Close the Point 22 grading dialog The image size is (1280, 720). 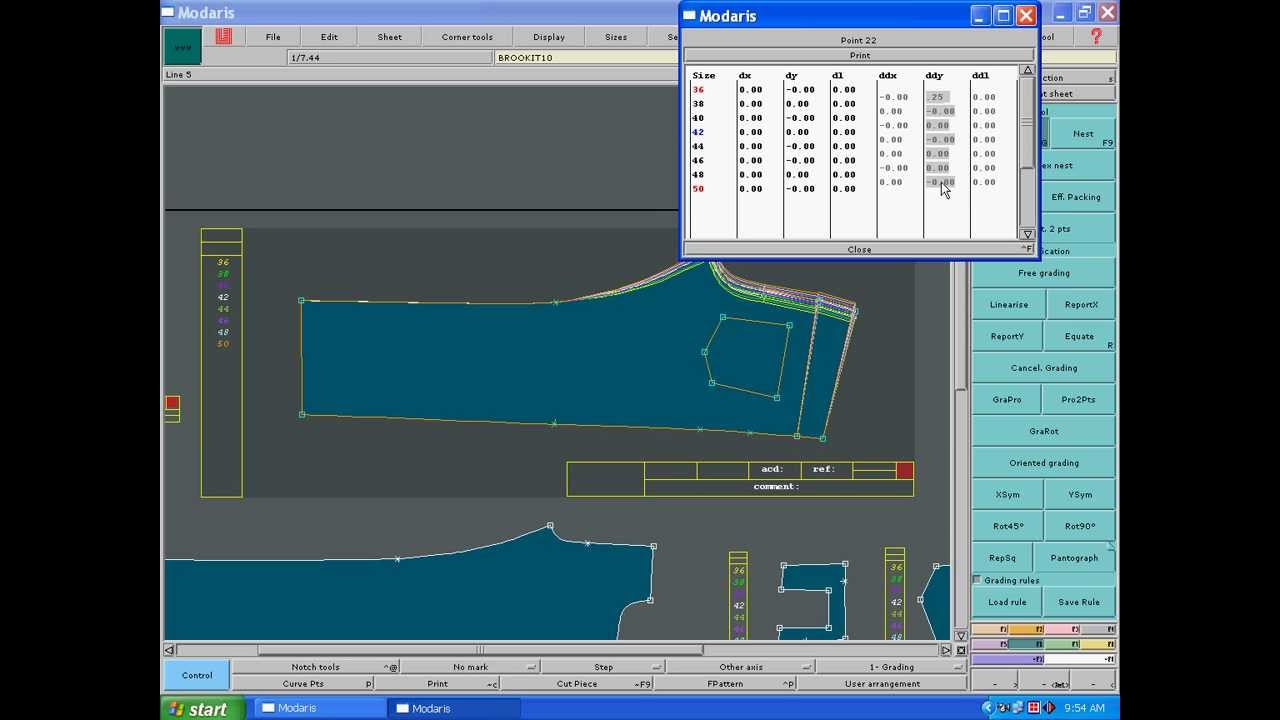click(859, 249)
